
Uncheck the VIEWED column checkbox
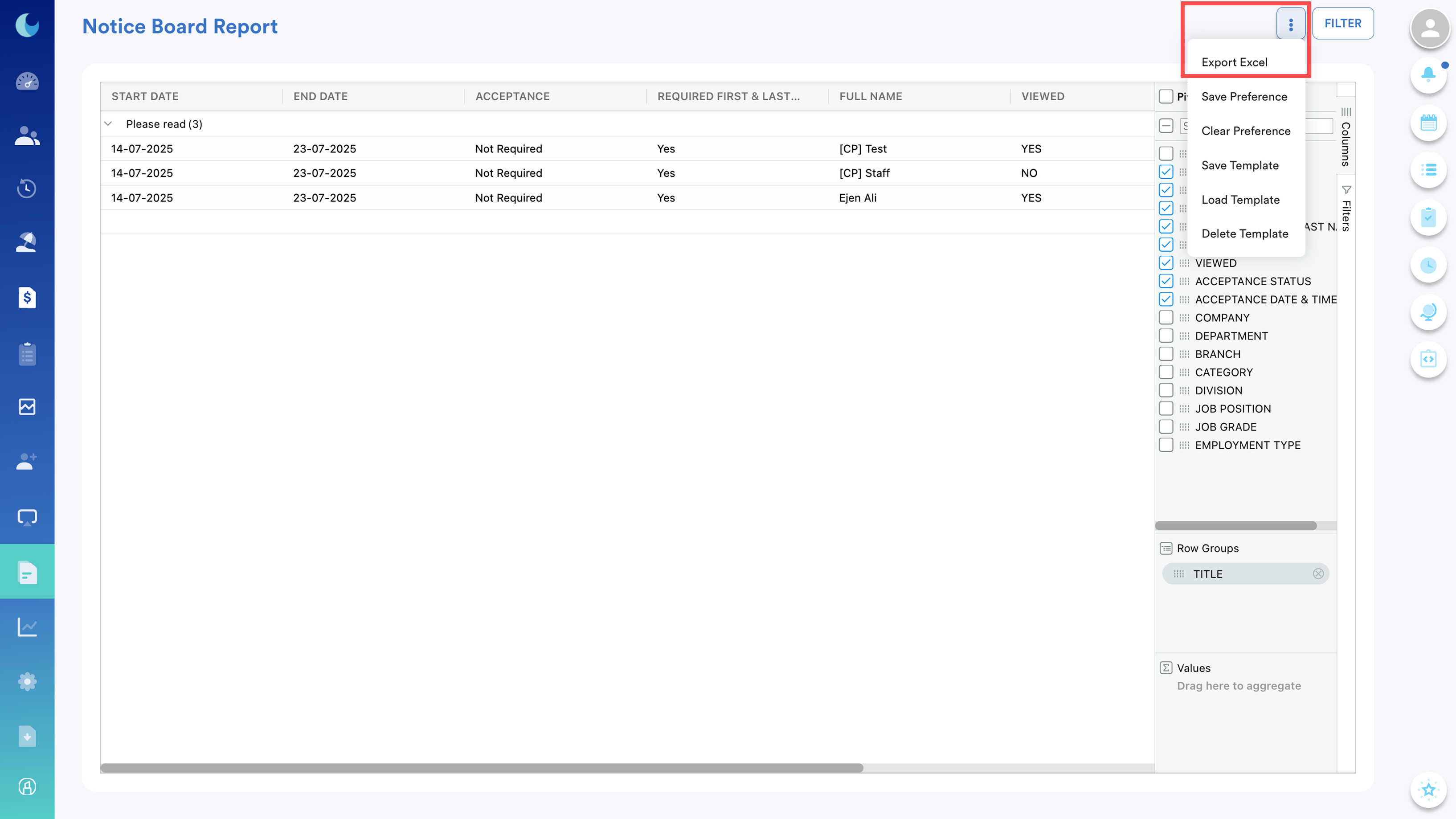pyautogui.click(x=1166, y=263)
